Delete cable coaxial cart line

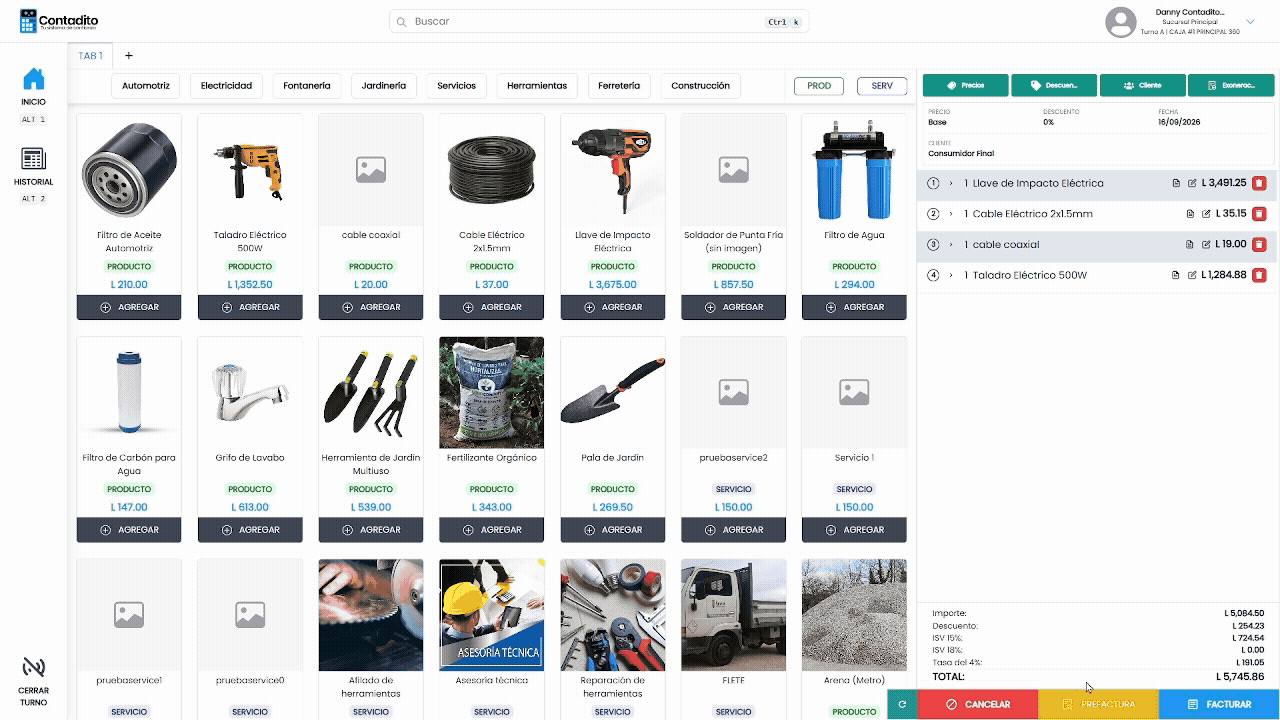[x=1259, y=244]
